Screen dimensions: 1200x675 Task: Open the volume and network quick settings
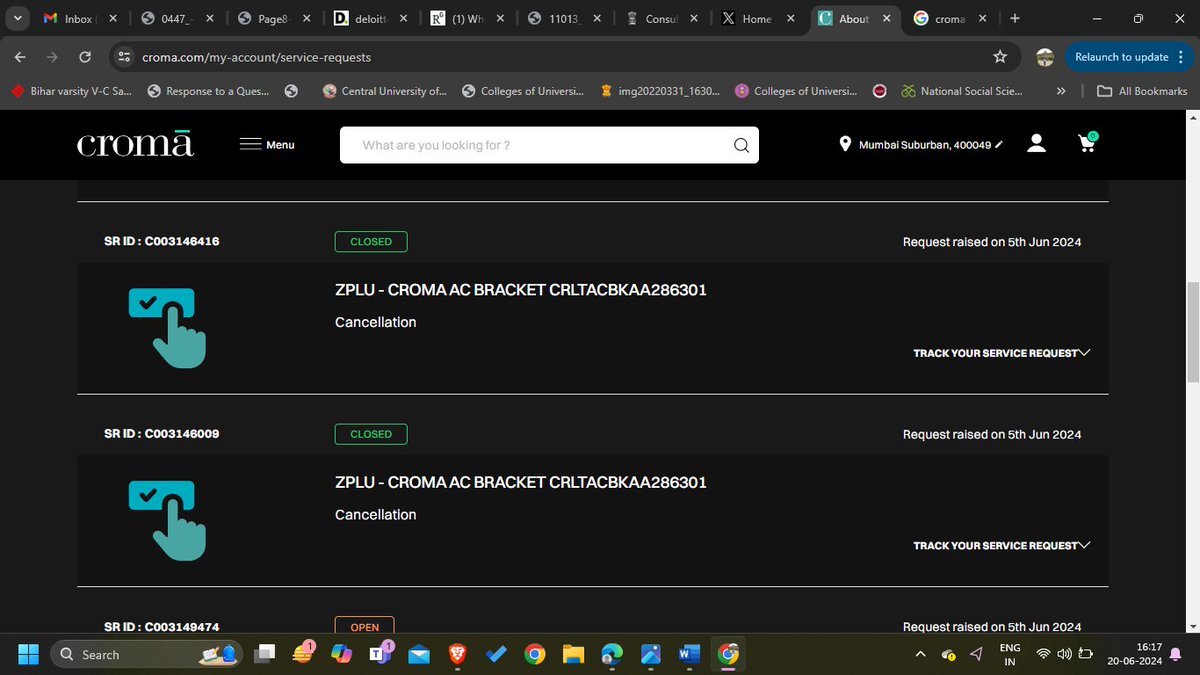click(x=1065, y=654)
